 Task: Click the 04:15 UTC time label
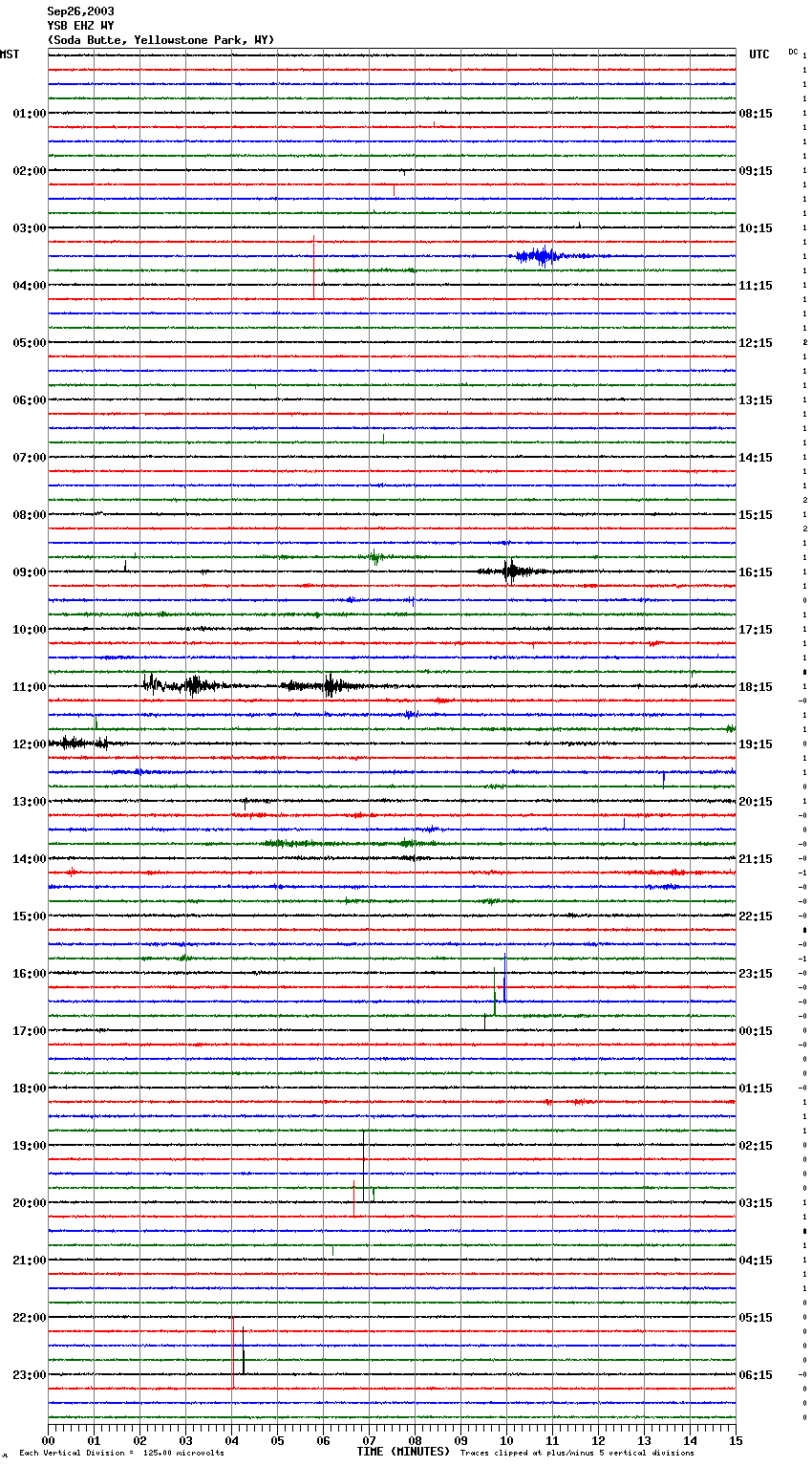(756, 1261)
